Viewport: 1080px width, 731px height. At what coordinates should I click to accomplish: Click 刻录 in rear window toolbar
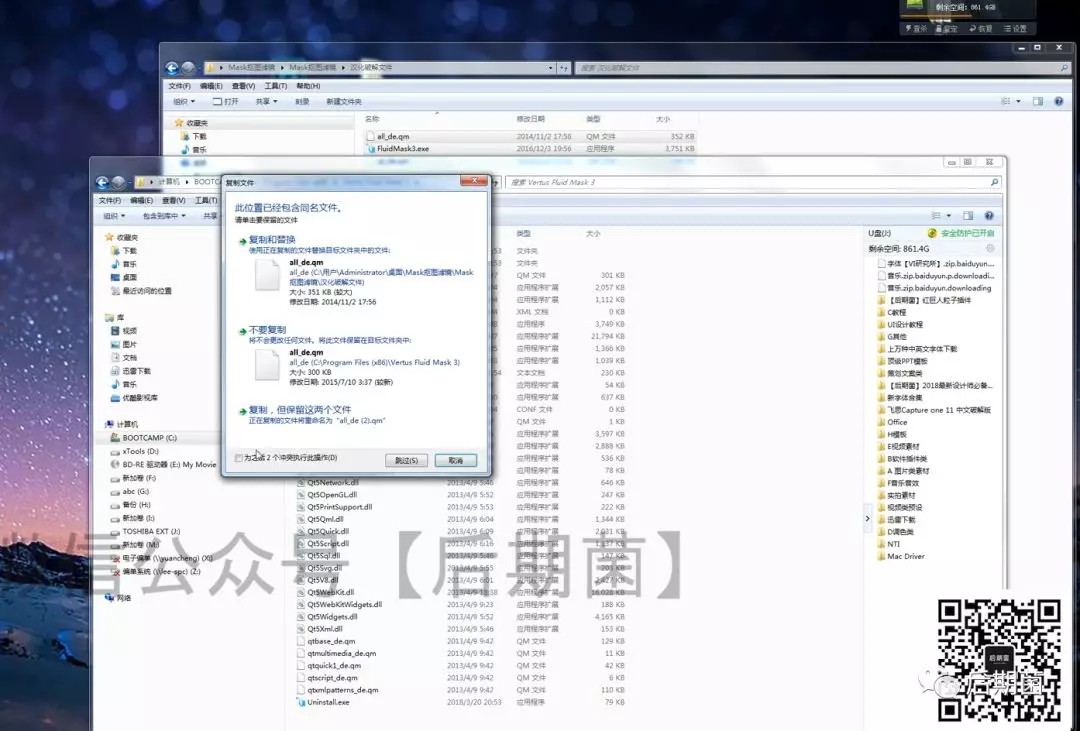click(302, 101)
